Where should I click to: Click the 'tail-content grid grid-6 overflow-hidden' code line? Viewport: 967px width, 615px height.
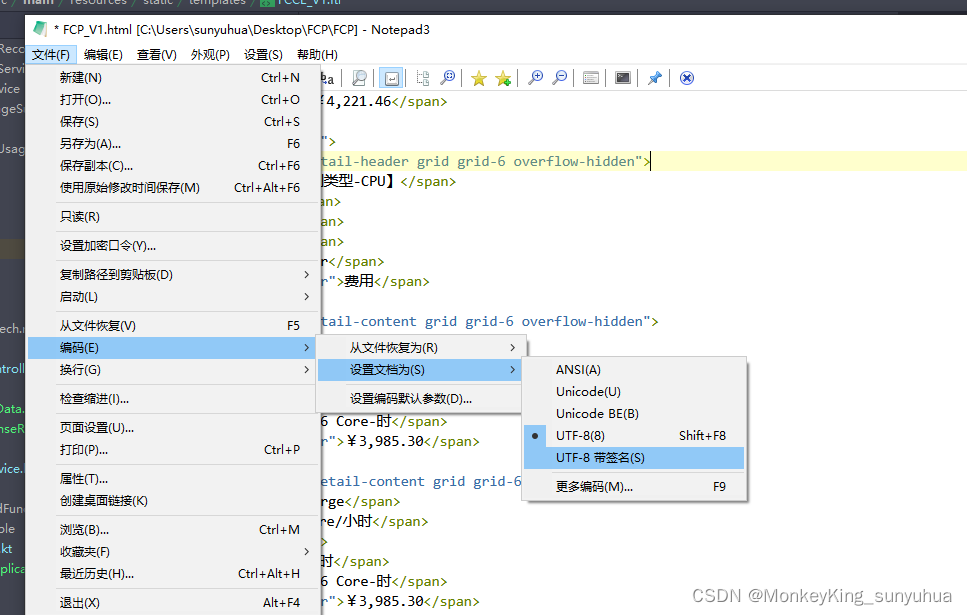[x=490, y=322]
